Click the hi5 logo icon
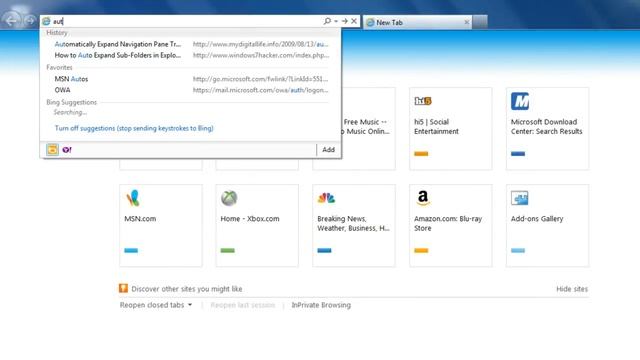 (x=423, y=101)
